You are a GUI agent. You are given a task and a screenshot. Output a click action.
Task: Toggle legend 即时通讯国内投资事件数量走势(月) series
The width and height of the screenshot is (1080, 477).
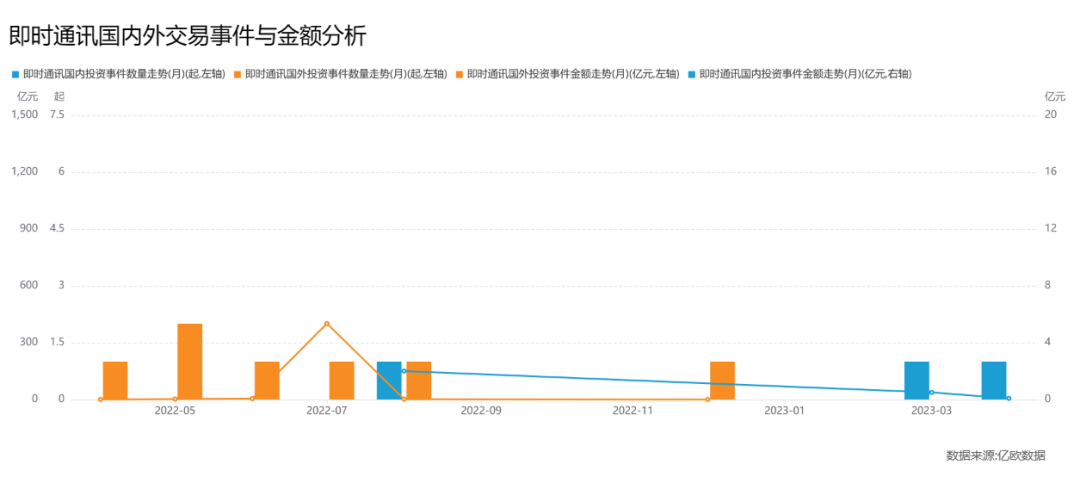coord(119,74)
